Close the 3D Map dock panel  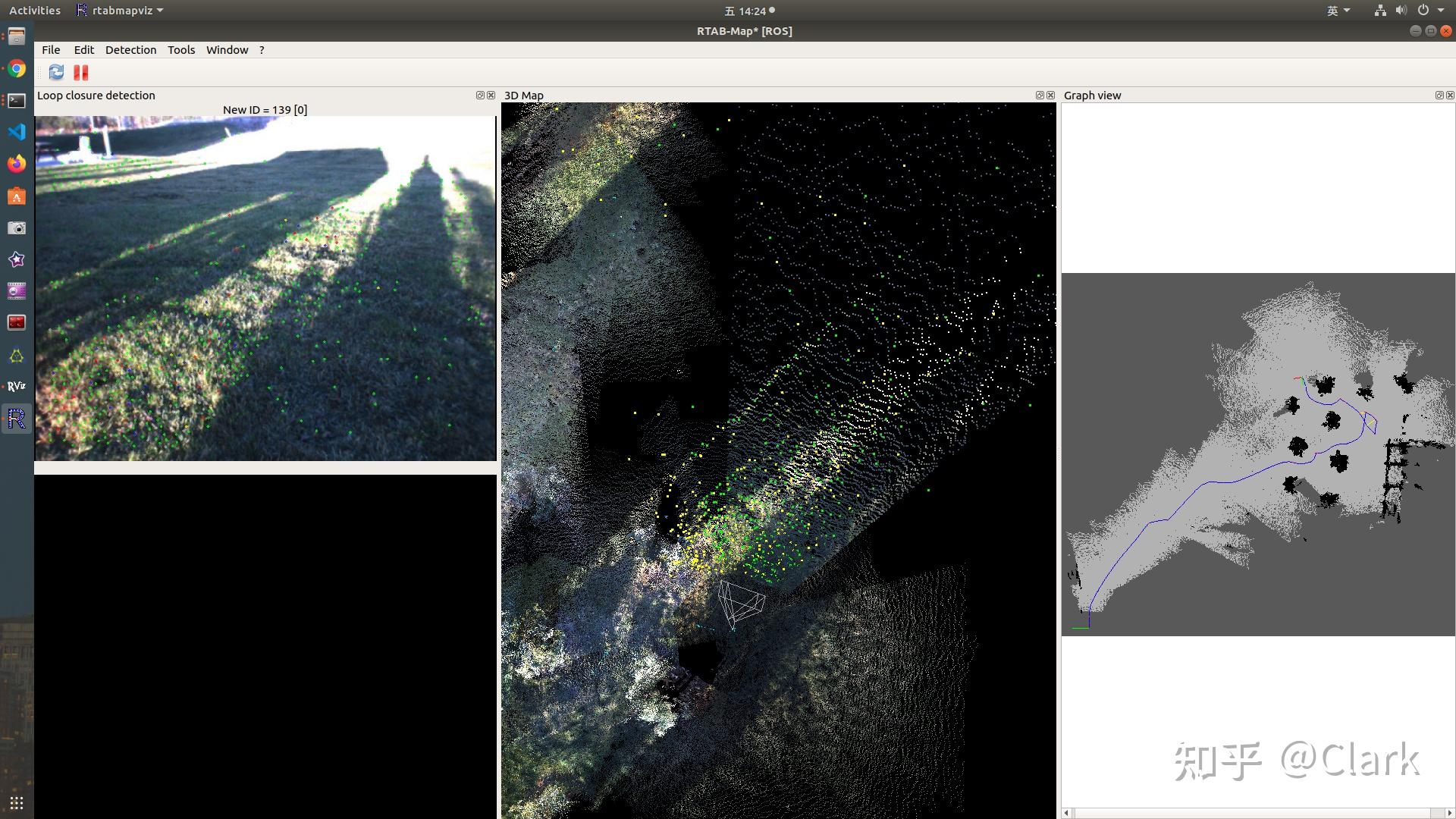[1050, 96]
